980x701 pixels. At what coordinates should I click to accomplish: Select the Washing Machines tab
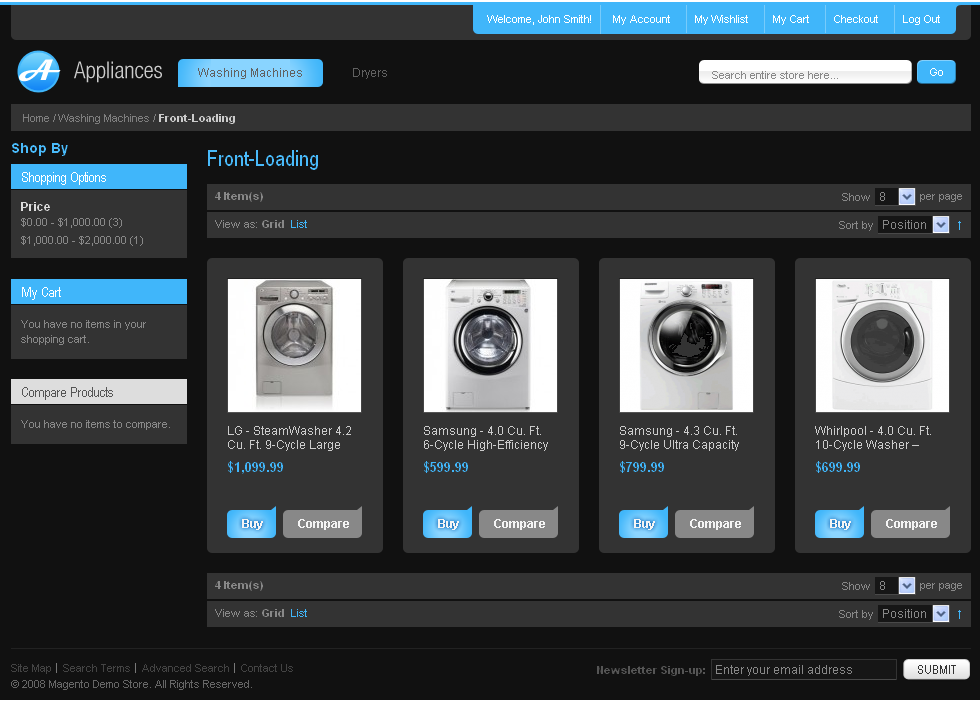(250, 73)
